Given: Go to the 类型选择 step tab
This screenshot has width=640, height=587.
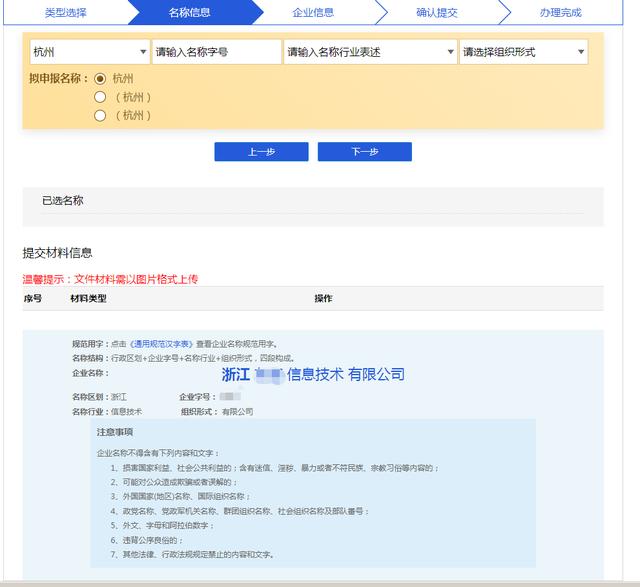Looking at the screenshot, I should (66, 13).
